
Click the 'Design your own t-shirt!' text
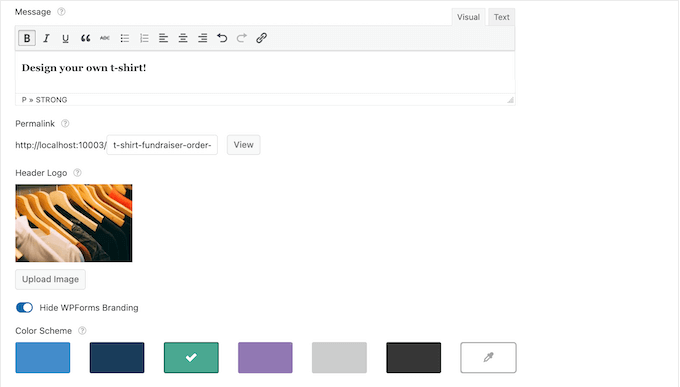click(84, 68)
